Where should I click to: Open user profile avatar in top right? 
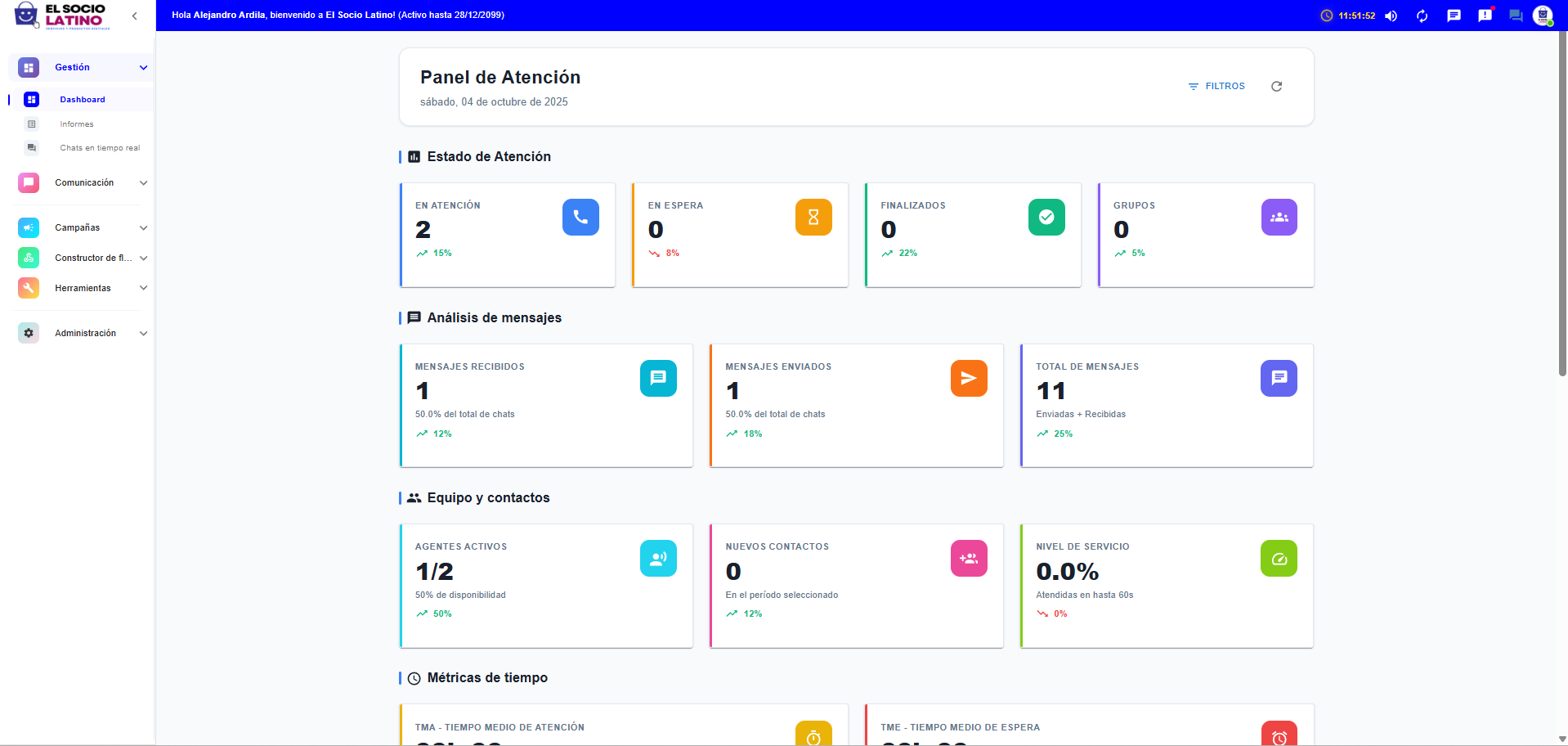coord(1543,16)
